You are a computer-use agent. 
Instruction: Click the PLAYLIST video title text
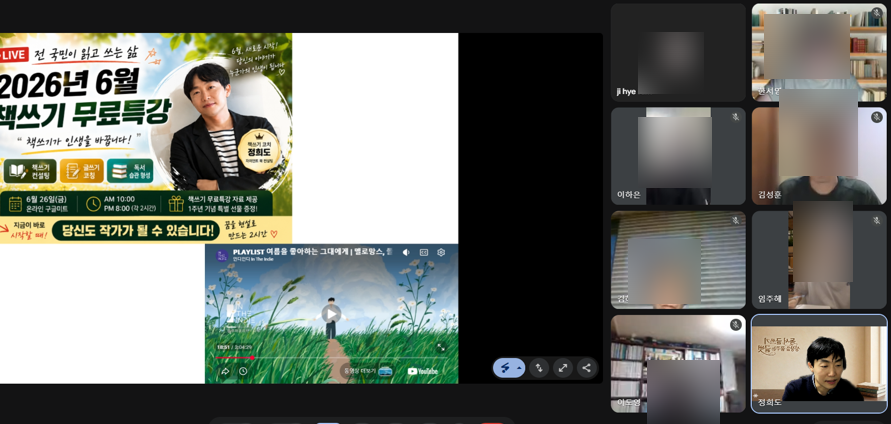point(312,252)
